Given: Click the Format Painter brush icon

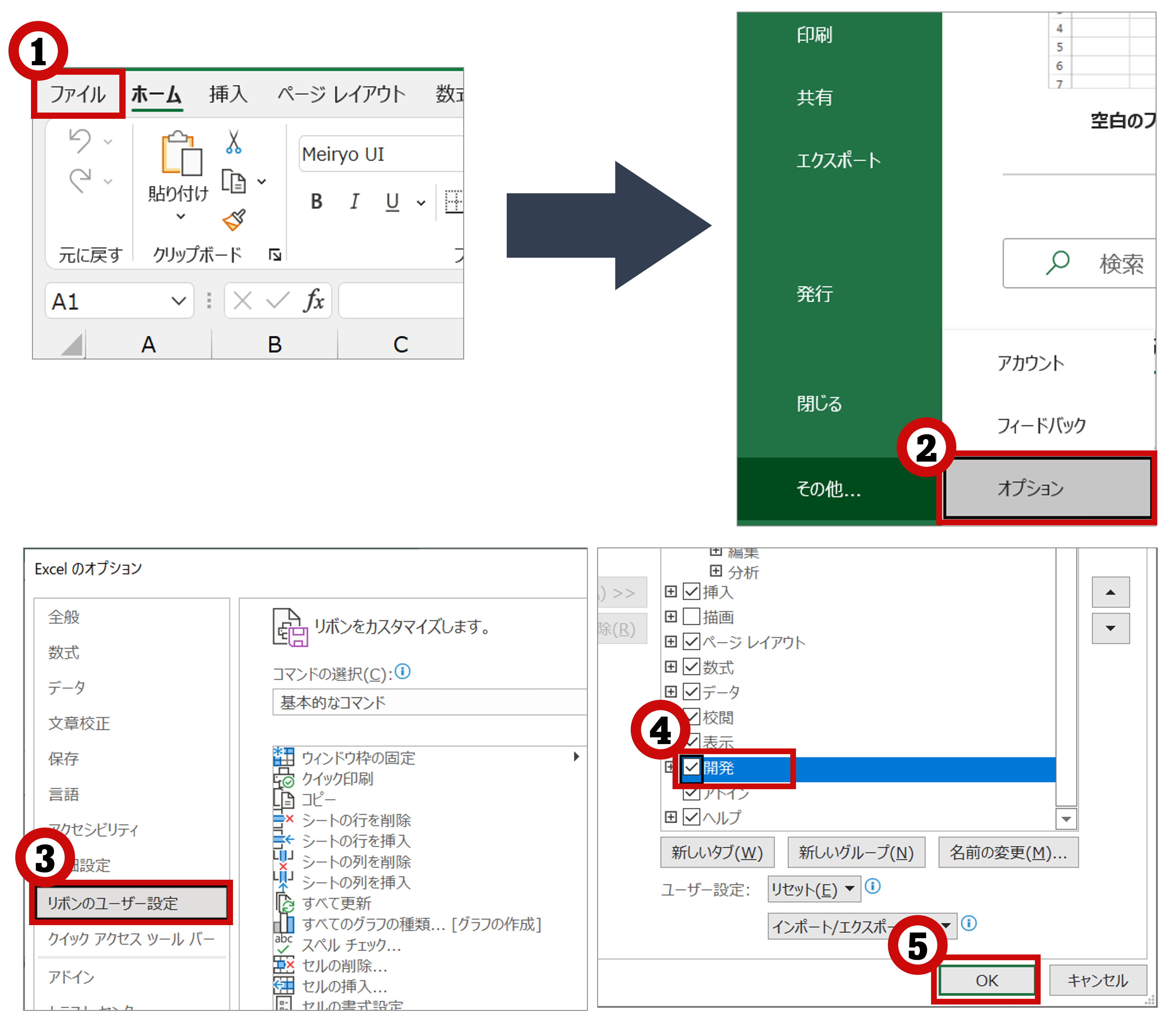Looking at the screenshot, I should tap(234, 220).
